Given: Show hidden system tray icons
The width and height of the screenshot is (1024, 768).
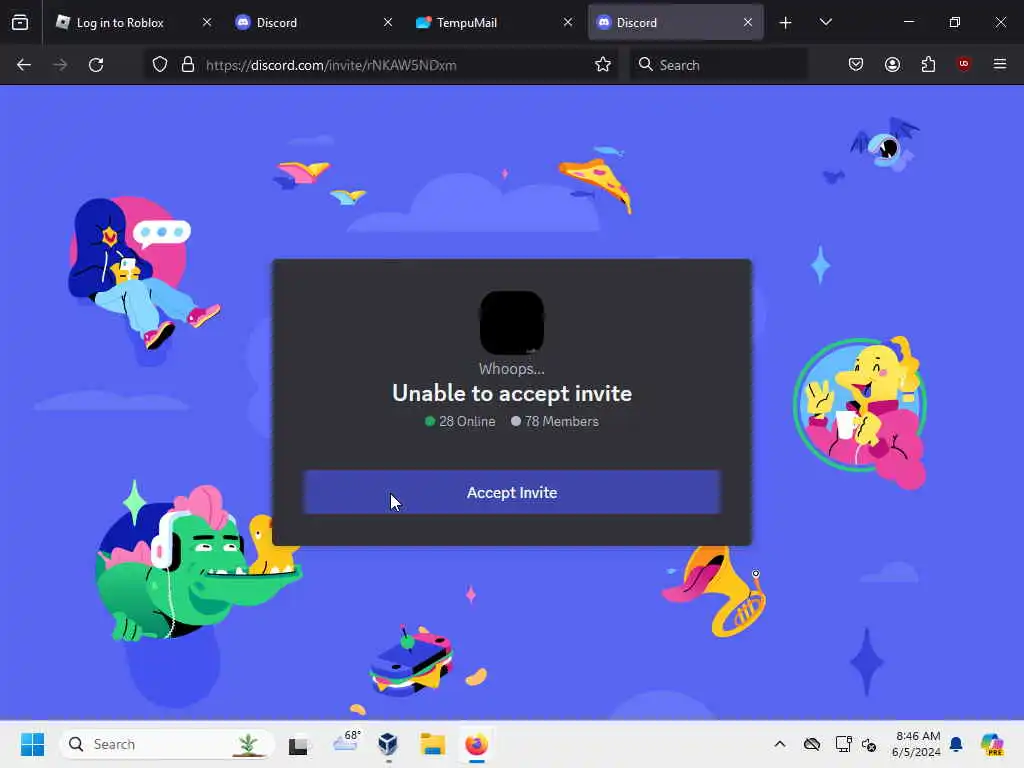Looking at the screenshot, I should pos(780,744).
